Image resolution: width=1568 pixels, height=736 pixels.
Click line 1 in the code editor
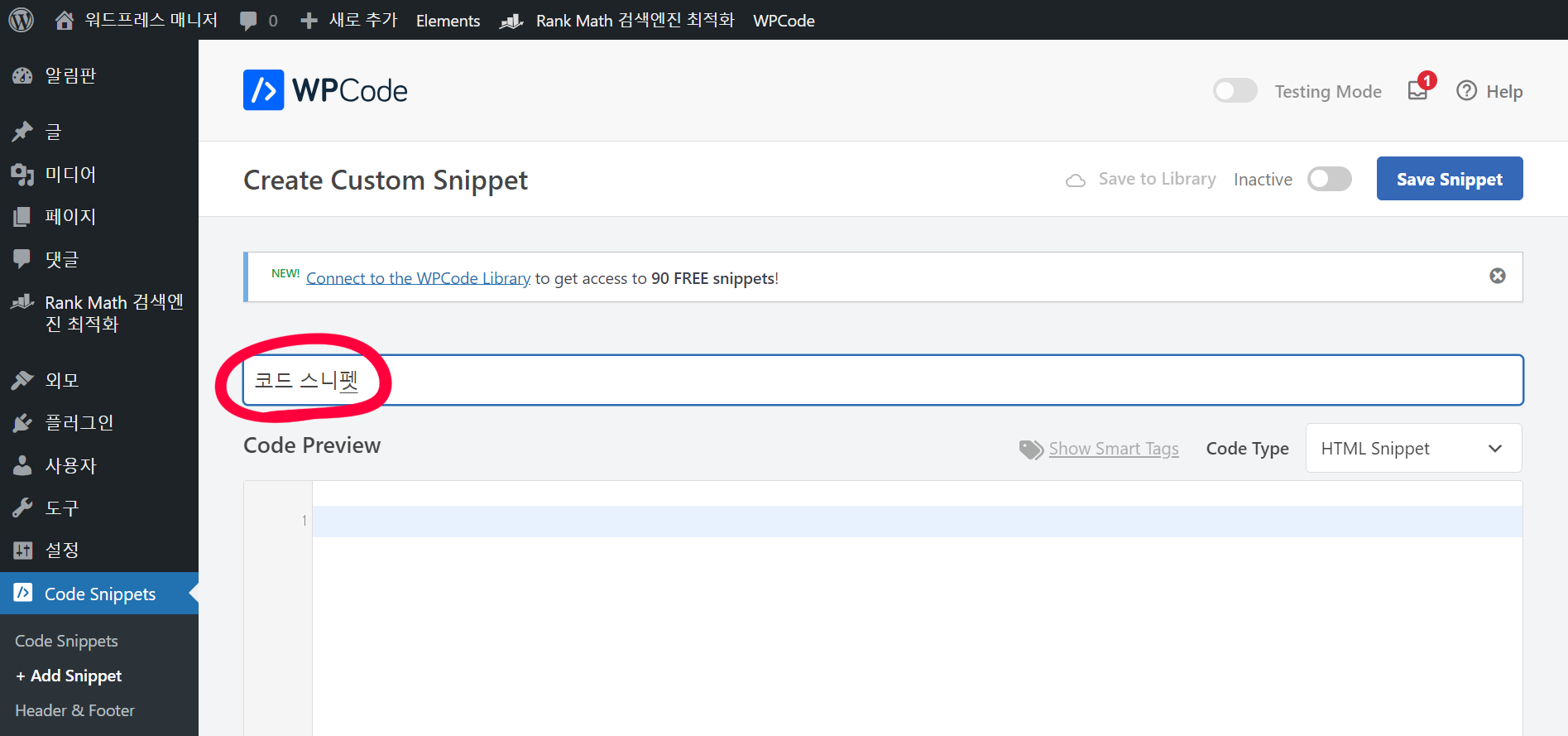point(917,522)
